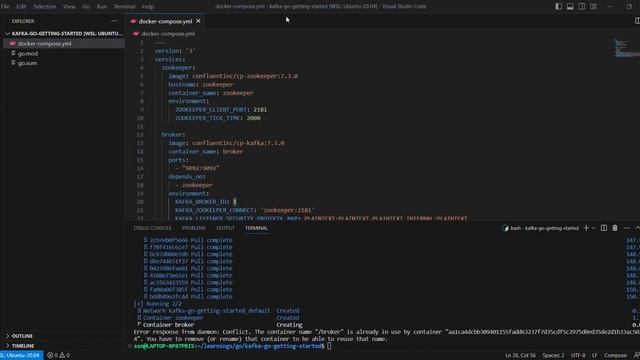This screenshot has width=640, height=360.
Task: Close the docker-compose.yml editor tab
Action: coord(198,21)
